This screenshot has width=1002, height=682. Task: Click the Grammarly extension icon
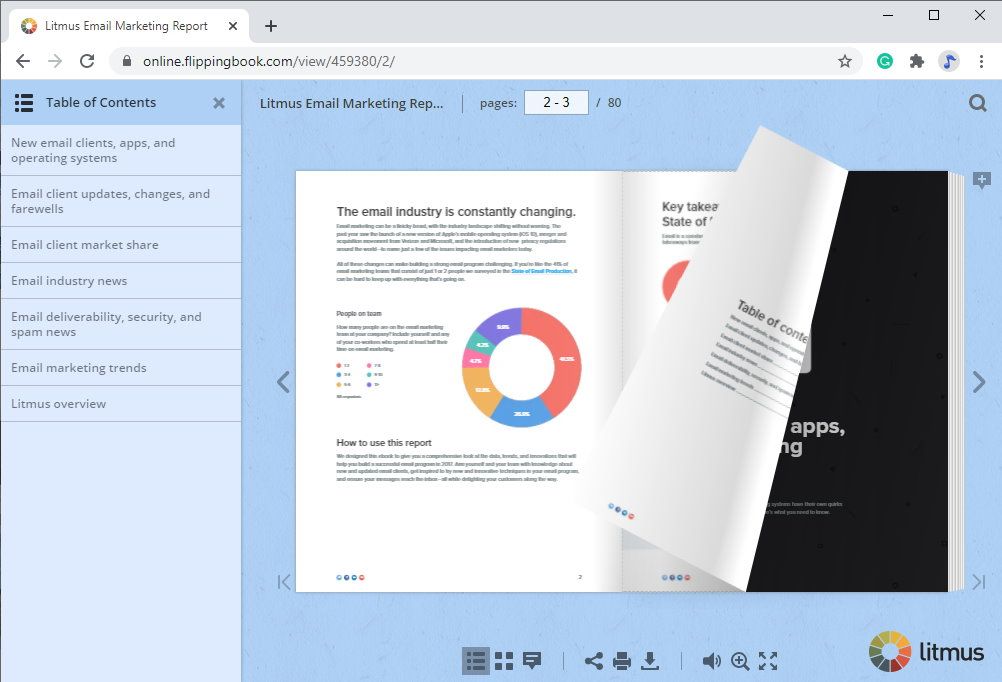click(884, 60)
